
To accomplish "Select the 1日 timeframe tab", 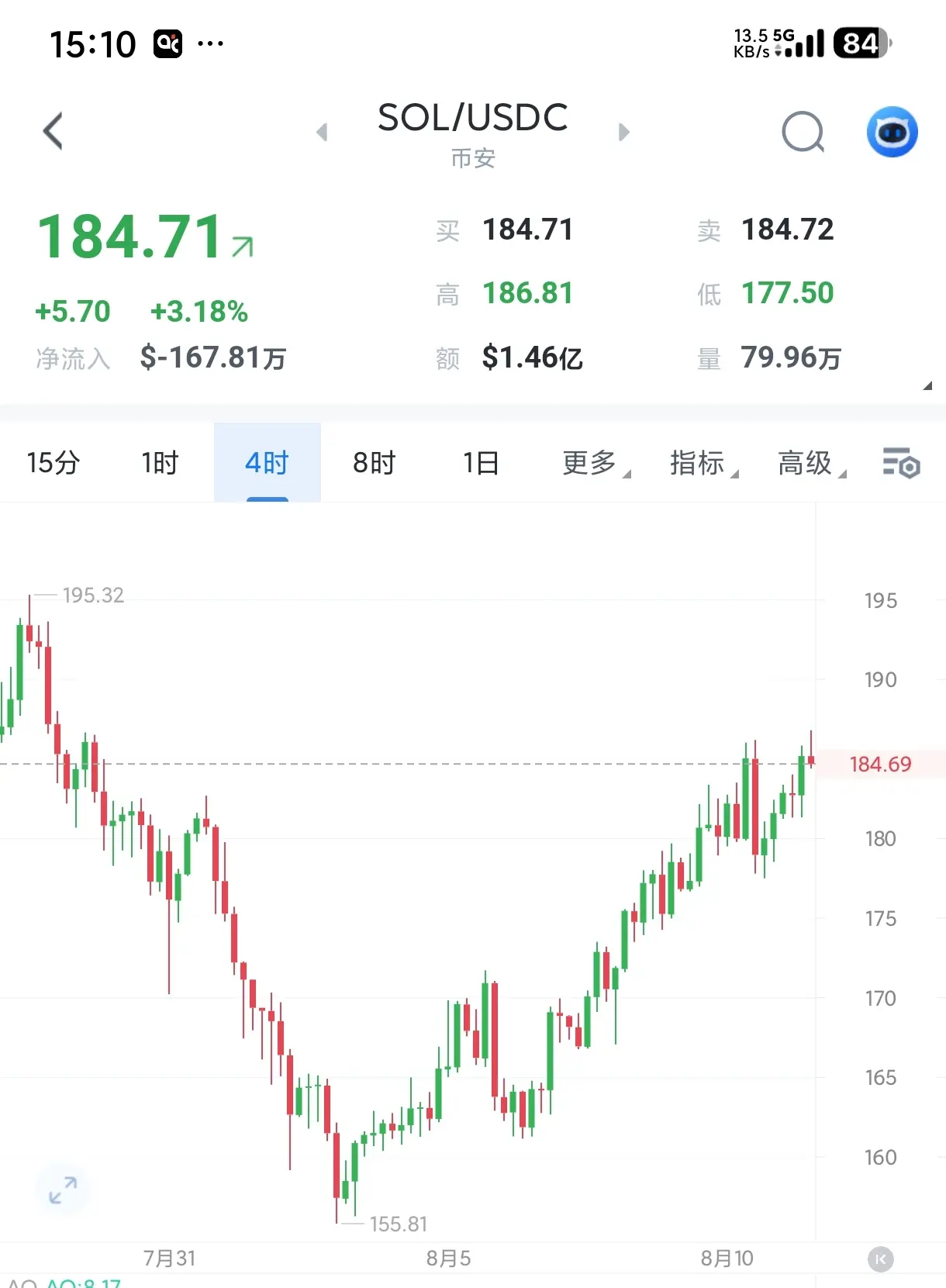I will pos(481,463).
